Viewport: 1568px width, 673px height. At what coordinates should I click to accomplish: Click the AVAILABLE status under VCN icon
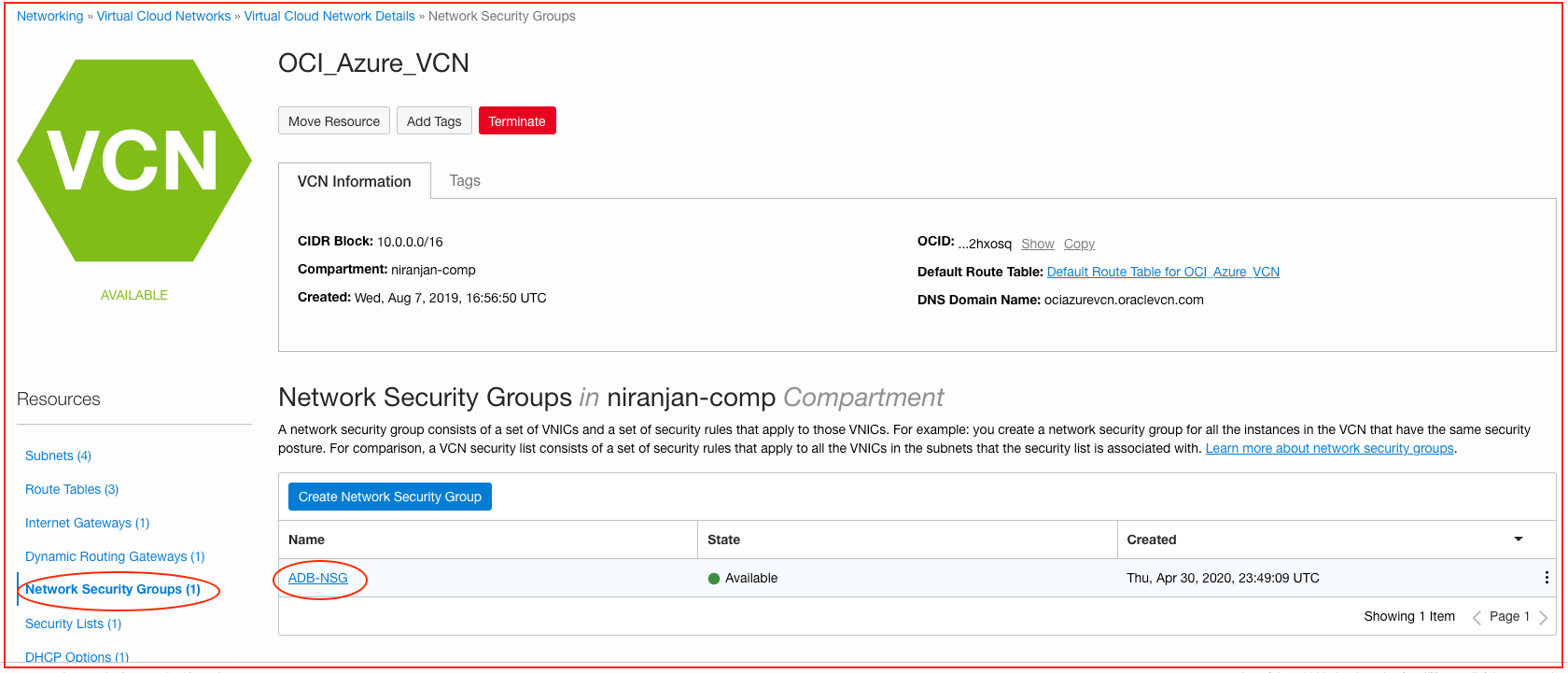(134, 295)
